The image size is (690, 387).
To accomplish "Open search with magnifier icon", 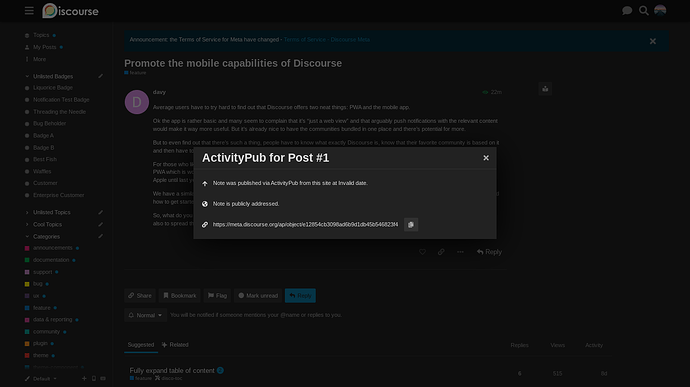I will tap(643, 11).
